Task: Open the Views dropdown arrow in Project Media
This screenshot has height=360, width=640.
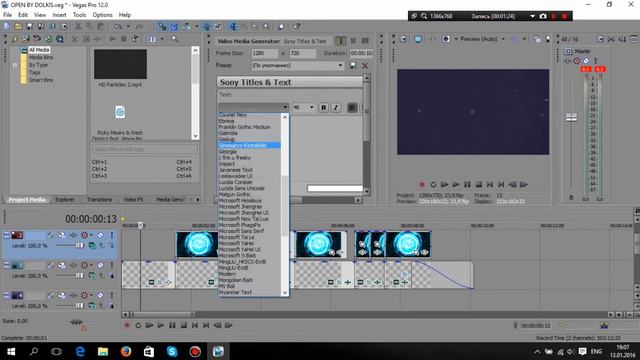Action: tap(162, 39)
